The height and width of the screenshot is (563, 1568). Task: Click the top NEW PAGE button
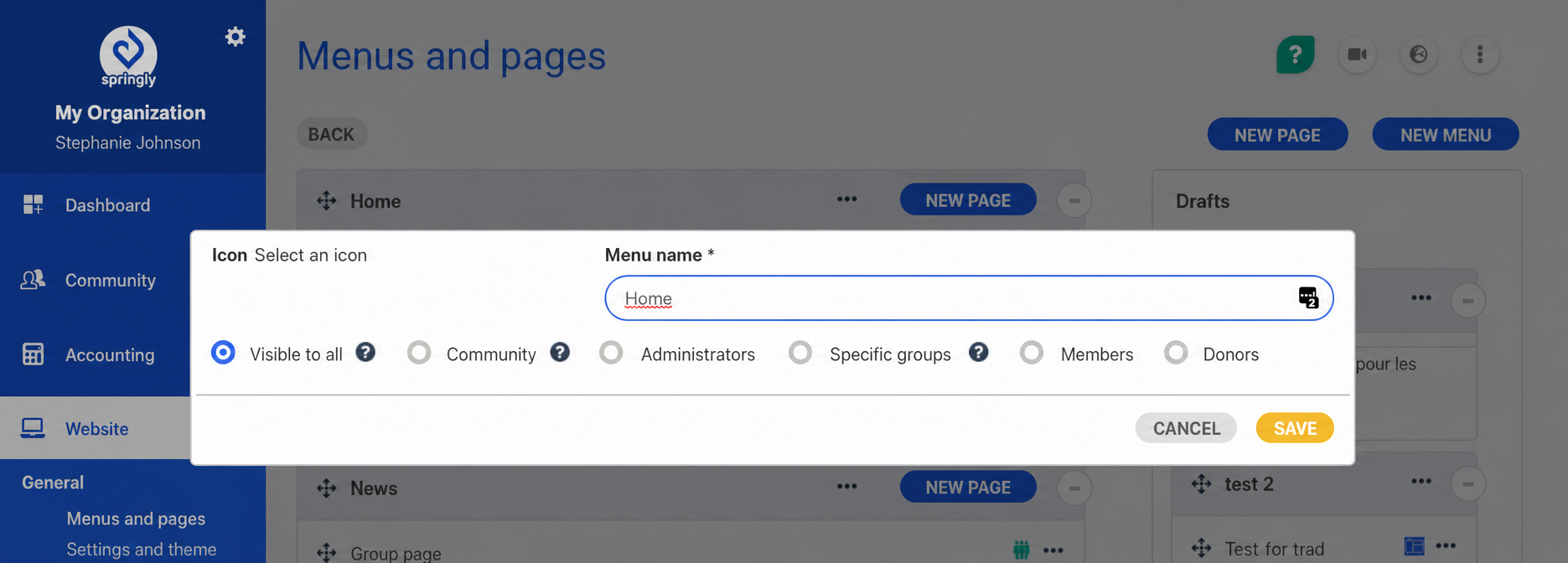(1277, 135)
